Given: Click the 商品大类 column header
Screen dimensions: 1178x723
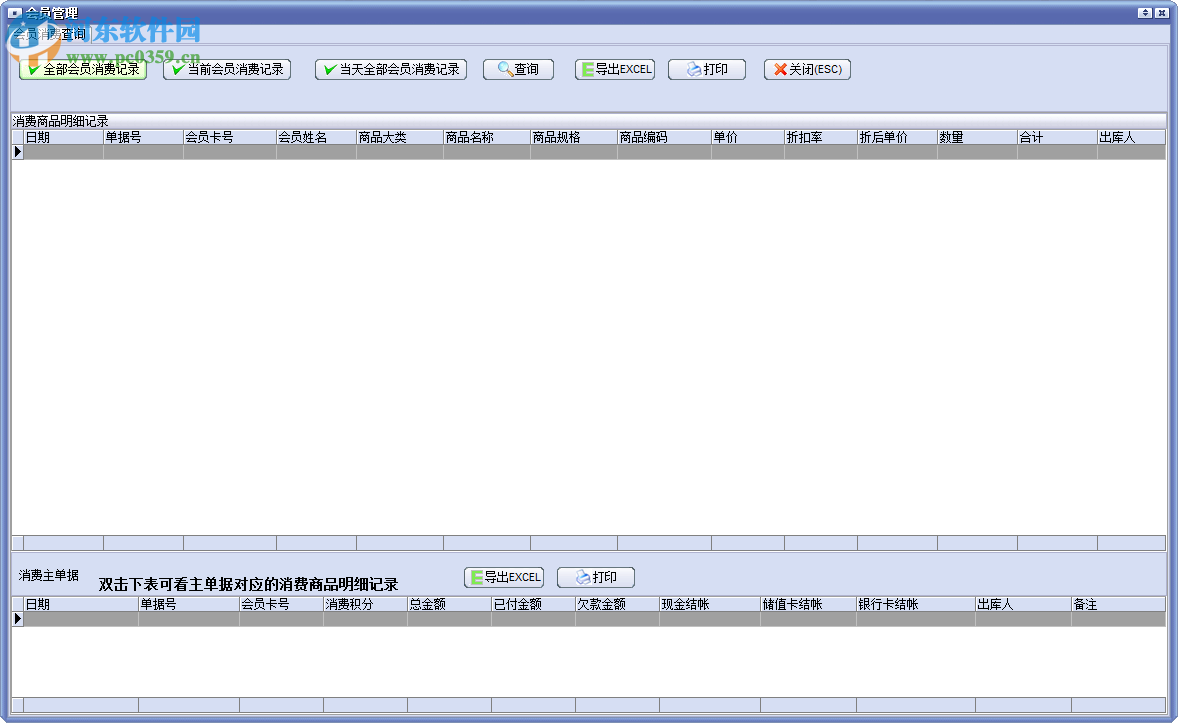Looking at the screenshot, I should (400, 137).
